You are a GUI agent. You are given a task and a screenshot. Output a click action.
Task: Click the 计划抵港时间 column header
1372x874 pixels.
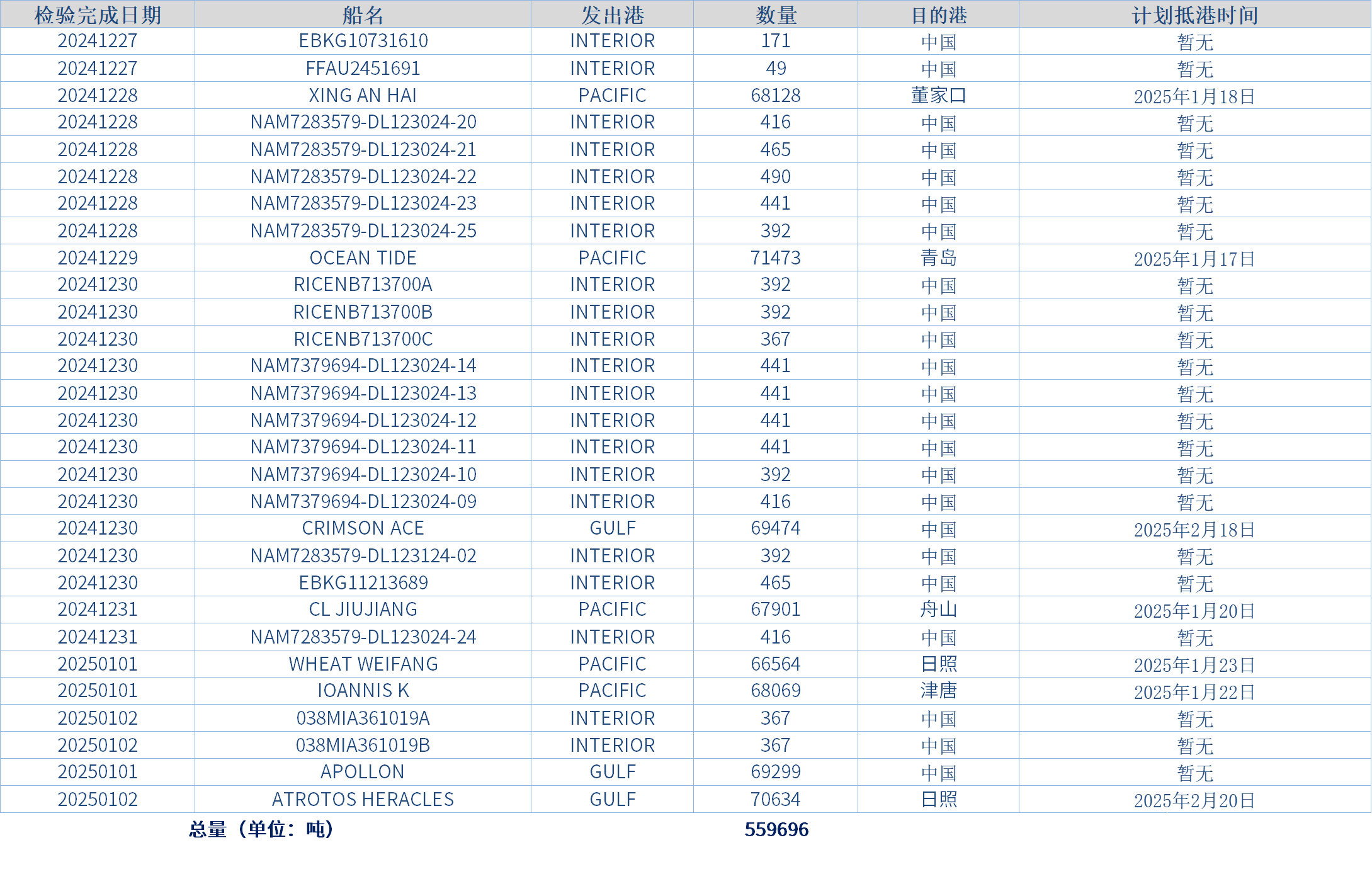point(1194,14)
